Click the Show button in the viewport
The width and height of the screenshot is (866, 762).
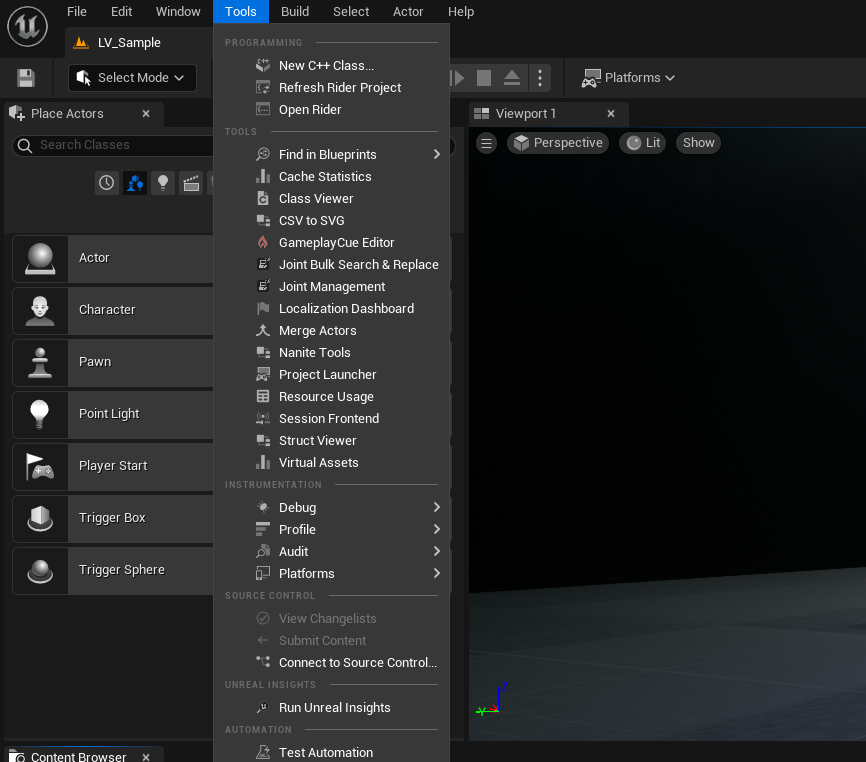pos(698,143)
